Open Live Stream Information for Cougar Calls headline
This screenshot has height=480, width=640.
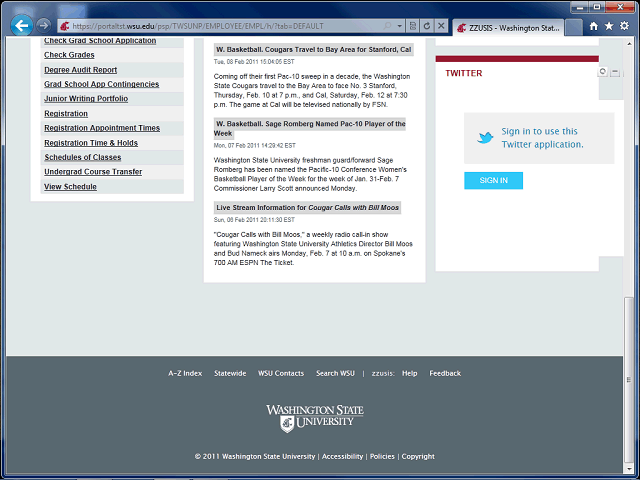point(307,207)
